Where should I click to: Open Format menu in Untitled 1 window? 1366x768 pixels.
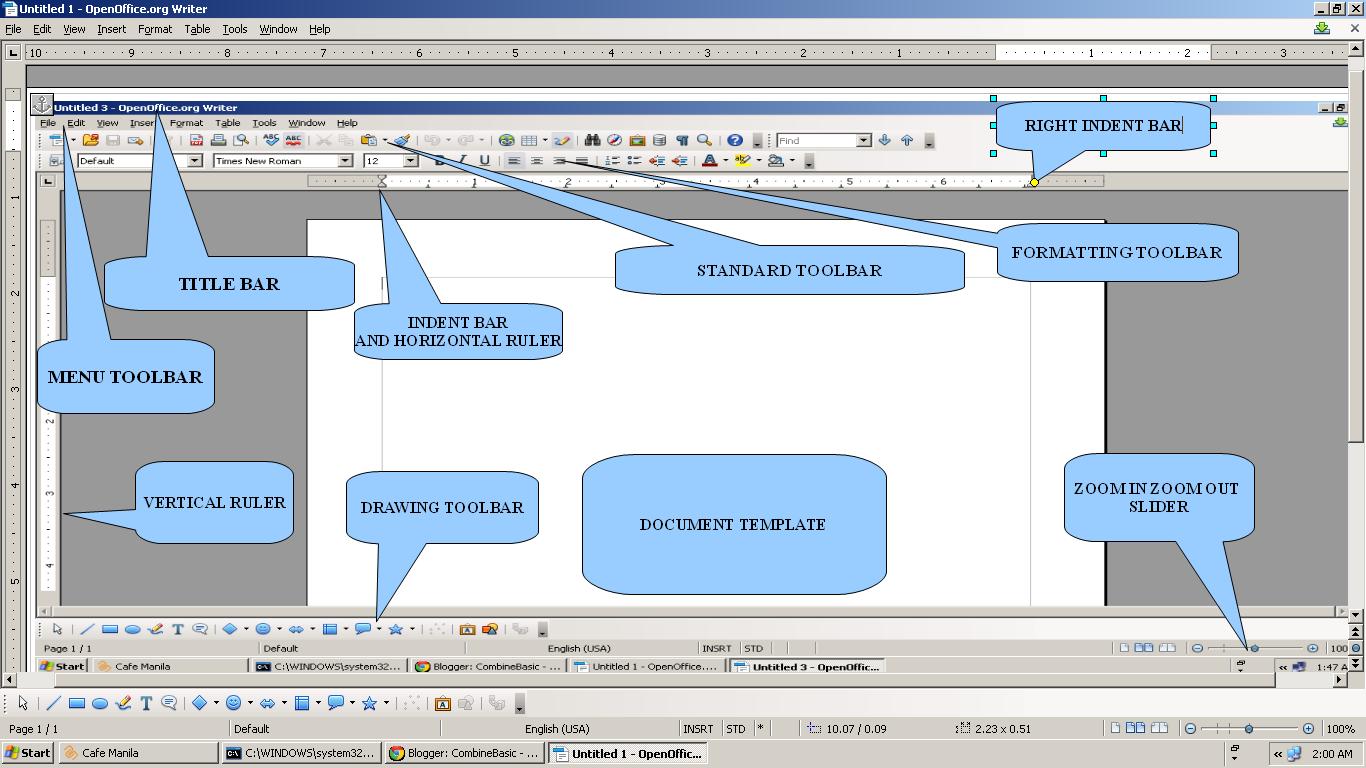pyautogui.click(x=155, y=29)
